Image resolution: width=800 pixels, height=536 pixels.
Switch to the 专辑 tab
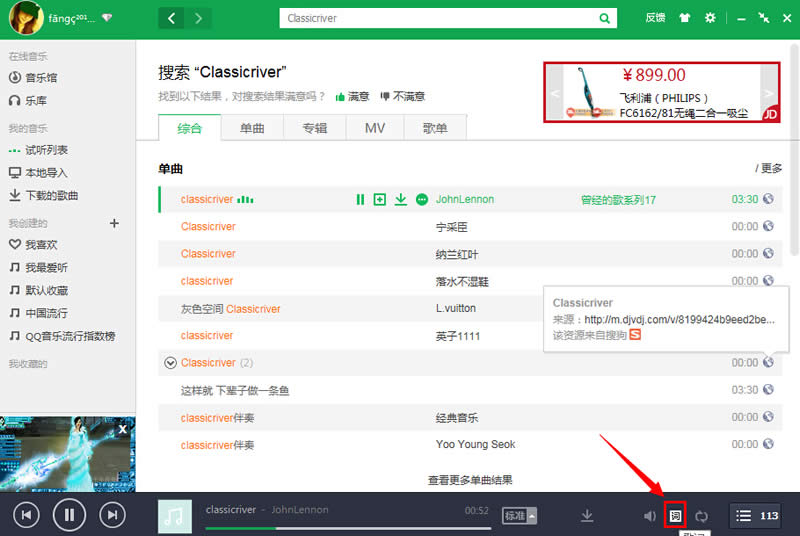pos(314,128)
